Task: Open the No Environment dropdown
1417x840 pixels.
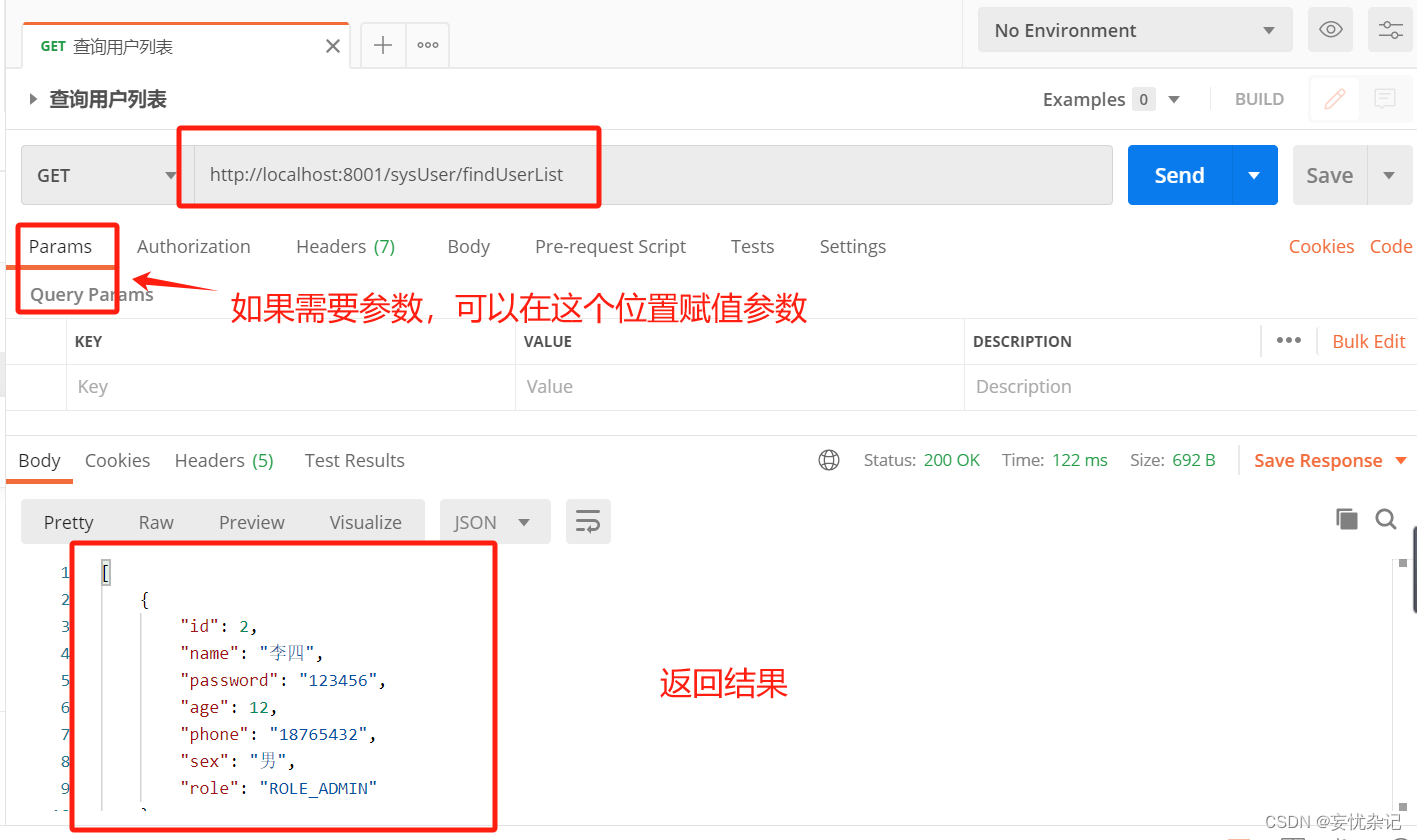Action: point(1135,30)
